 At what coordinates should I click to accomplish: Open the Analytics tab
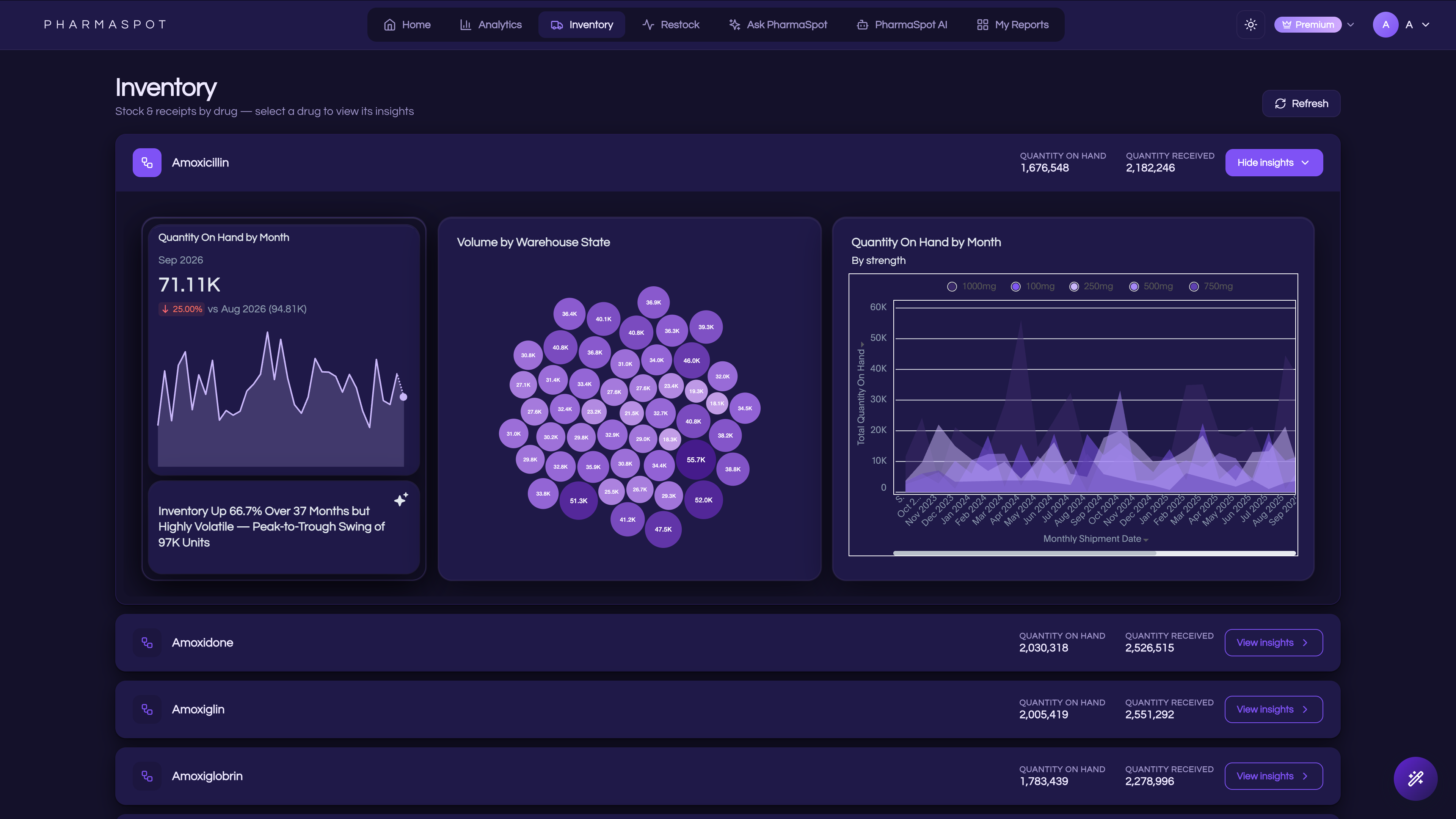click(491, 24)
